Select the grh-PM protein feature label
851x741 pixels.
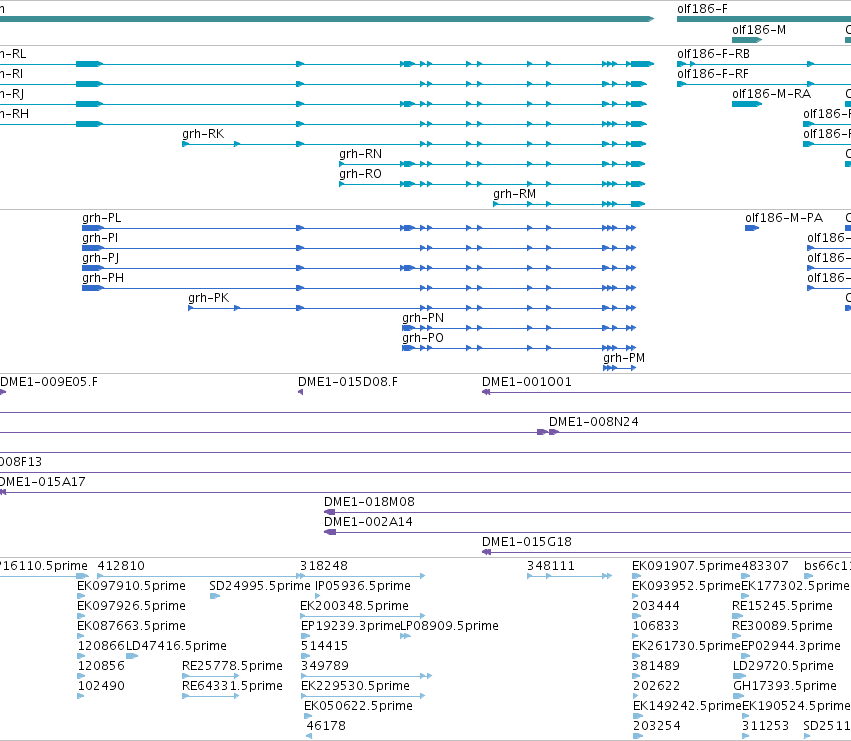click(x=624, y=358)
